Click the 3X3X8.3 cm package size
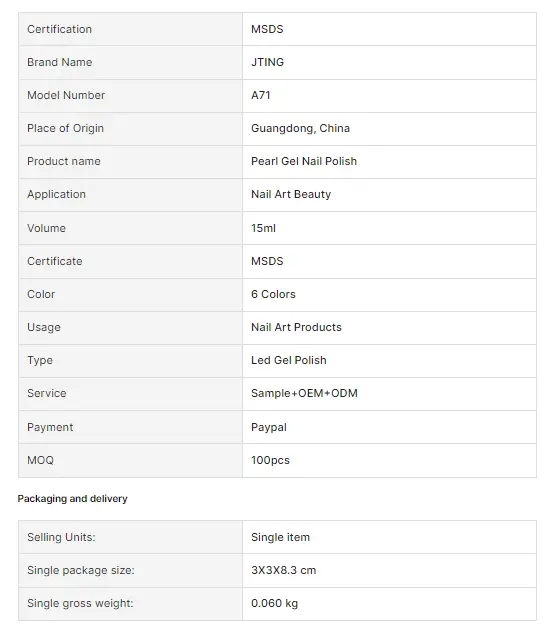This screenshot has width=547, height=628. [x=284, y=570]
